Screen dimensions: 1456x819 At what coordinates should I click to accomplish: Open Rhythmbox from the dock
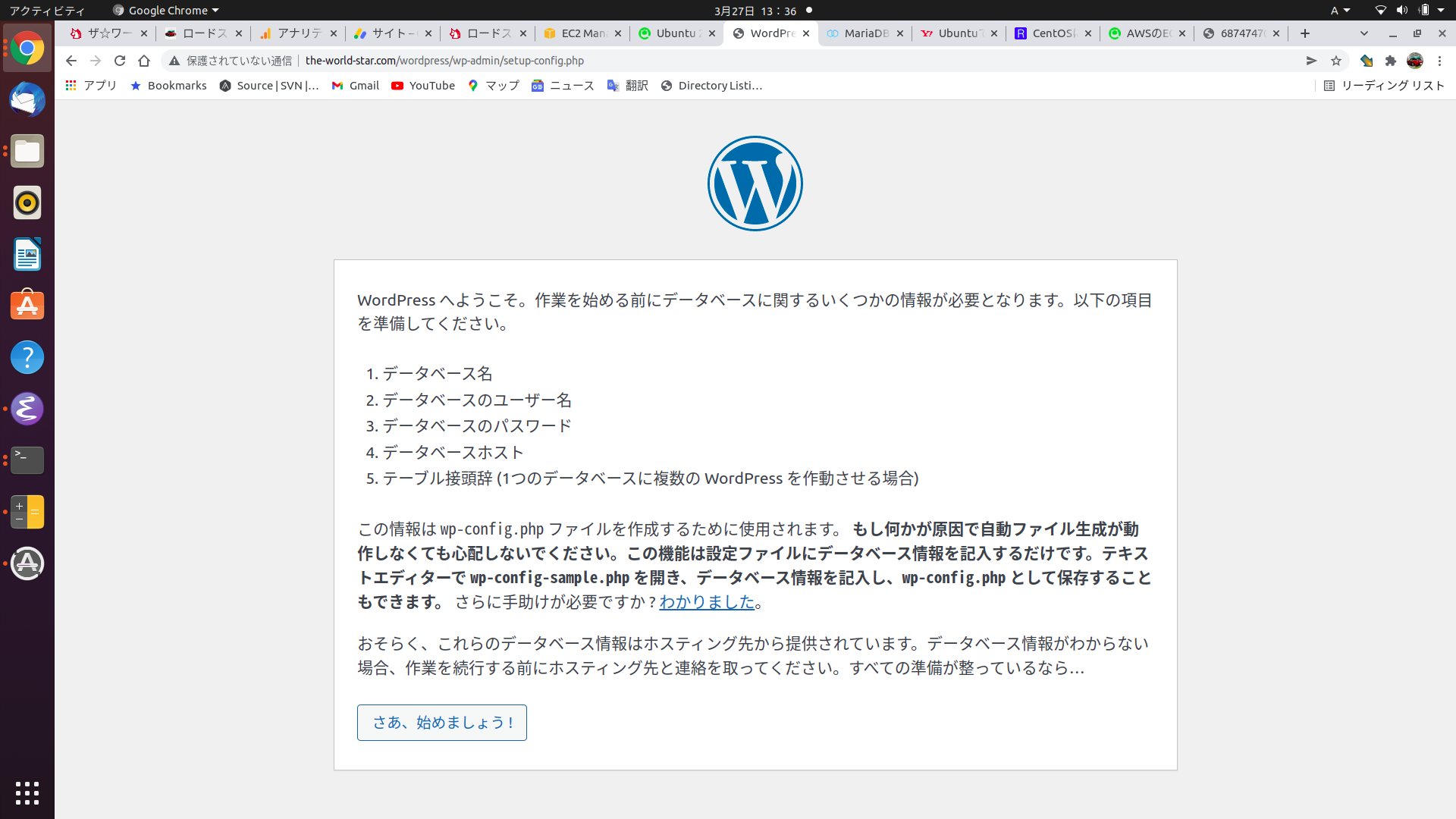click(x=27, y=203)
